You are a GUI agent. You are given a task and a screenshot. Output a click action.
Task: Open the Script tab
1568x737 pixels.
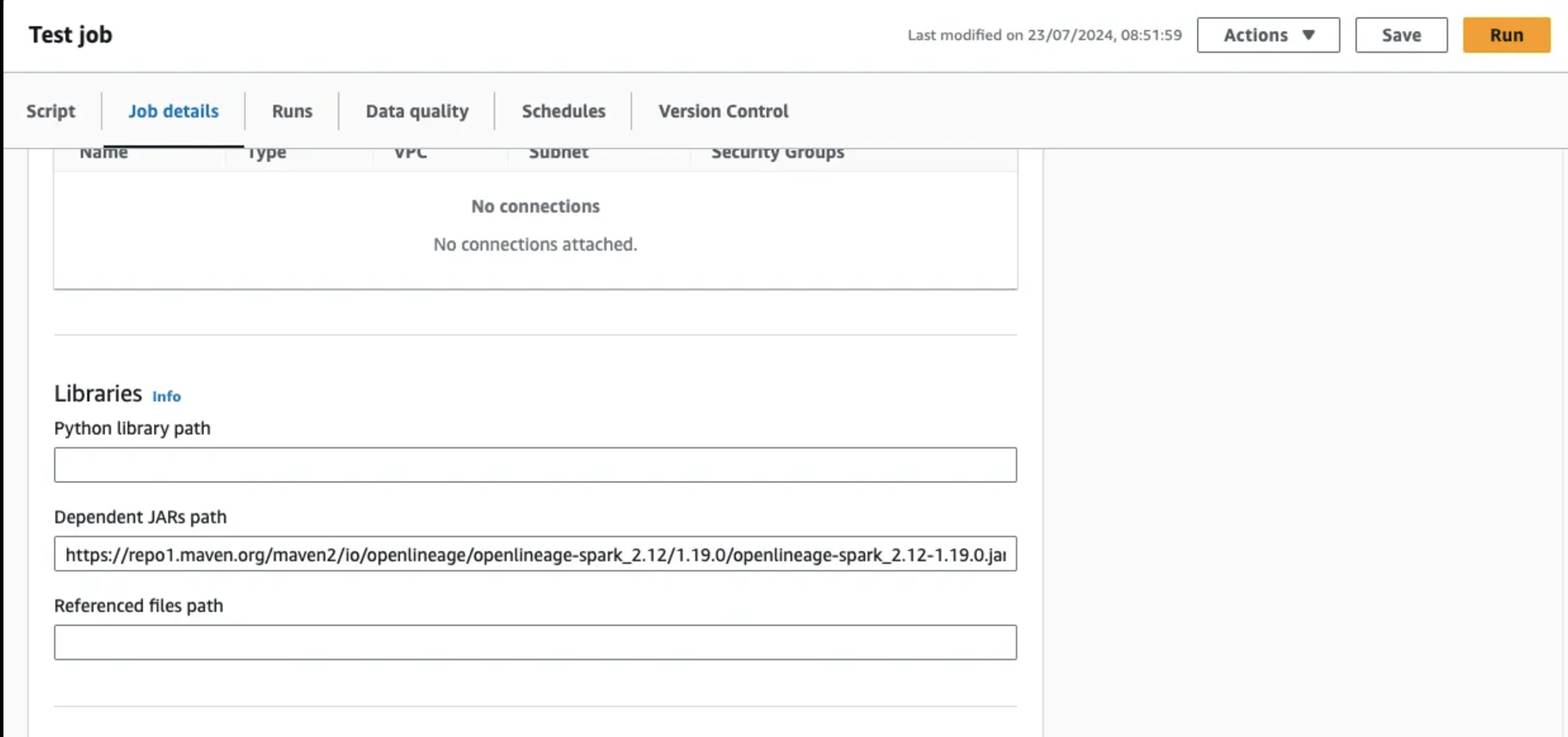(51, 111)
